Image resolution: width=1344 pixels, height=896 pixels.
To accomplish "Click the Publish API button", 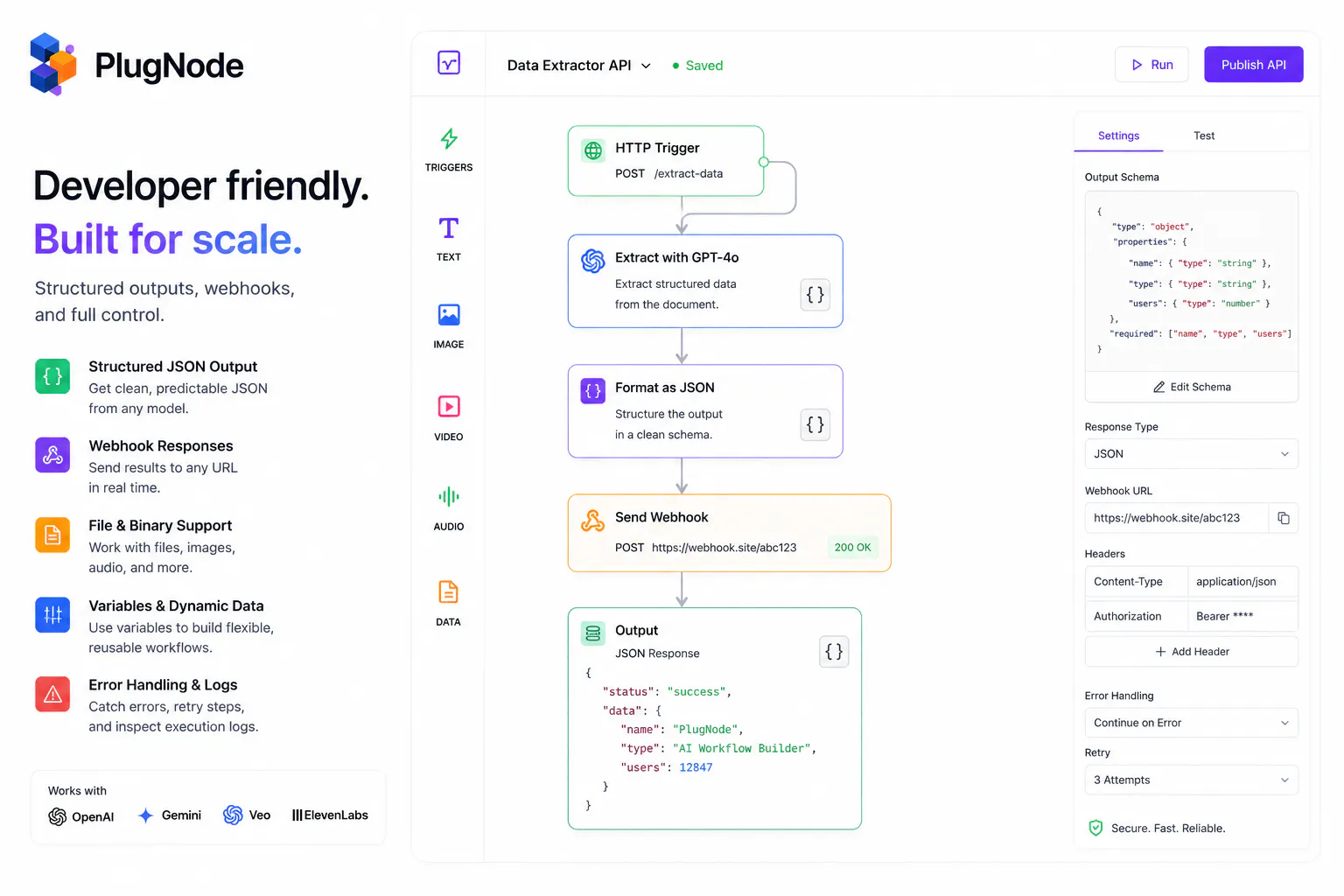I will pyautogui.click(x=1254, y=65).
